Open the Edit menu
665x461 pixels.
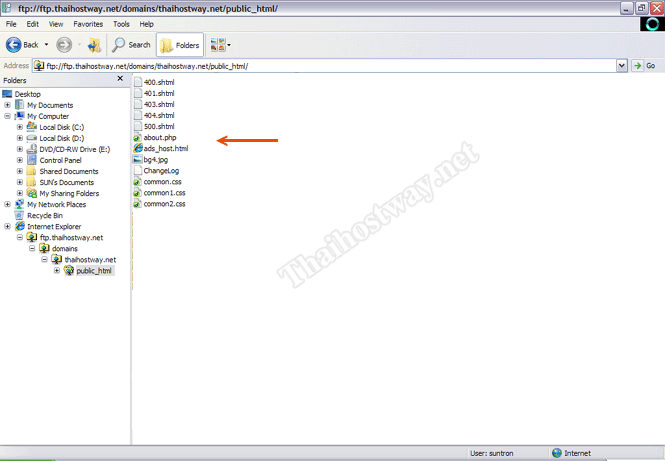tap(33, 24)
